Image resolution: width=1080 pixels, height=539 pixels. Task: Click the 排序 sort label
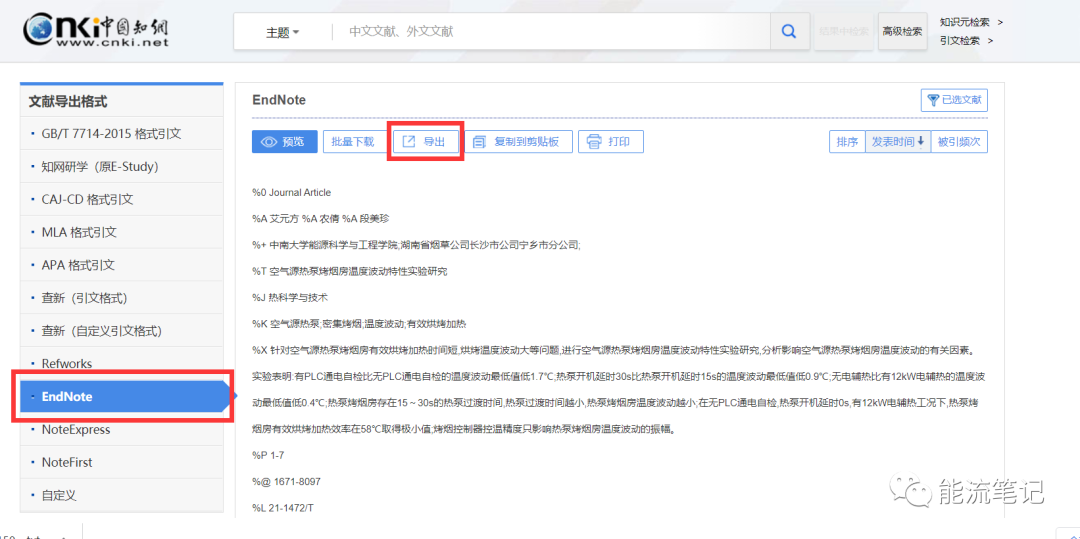pos(847,142)
